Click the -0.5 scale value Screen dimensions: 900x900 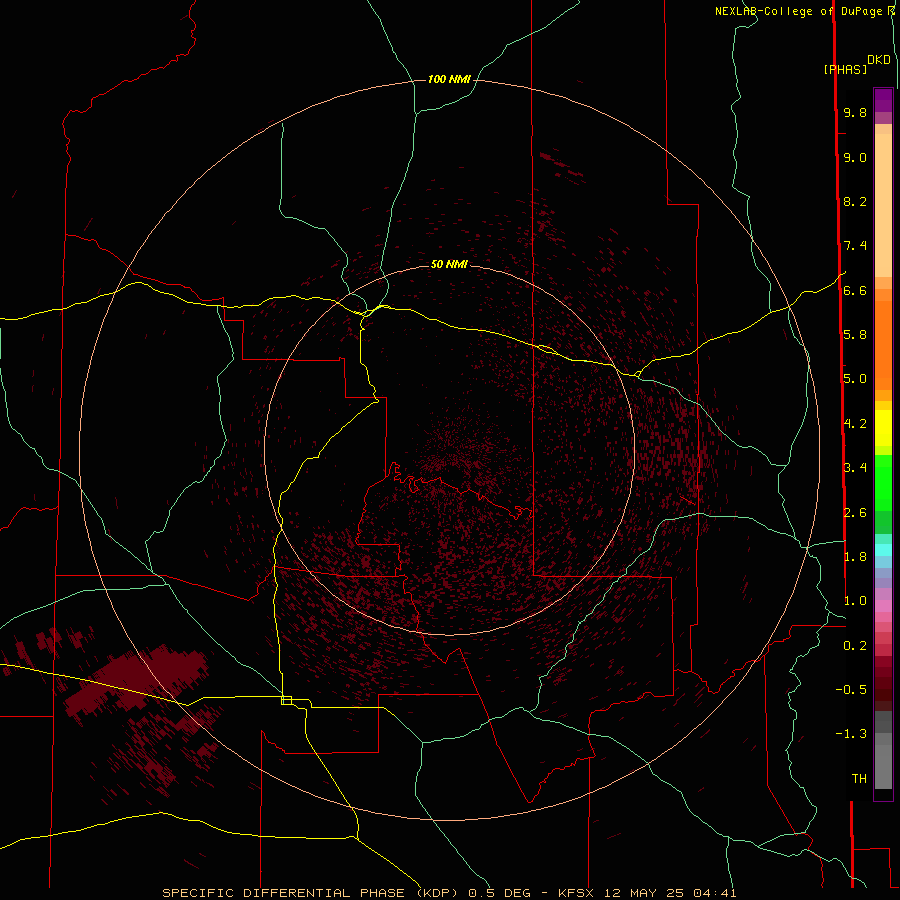pos(851,690)
